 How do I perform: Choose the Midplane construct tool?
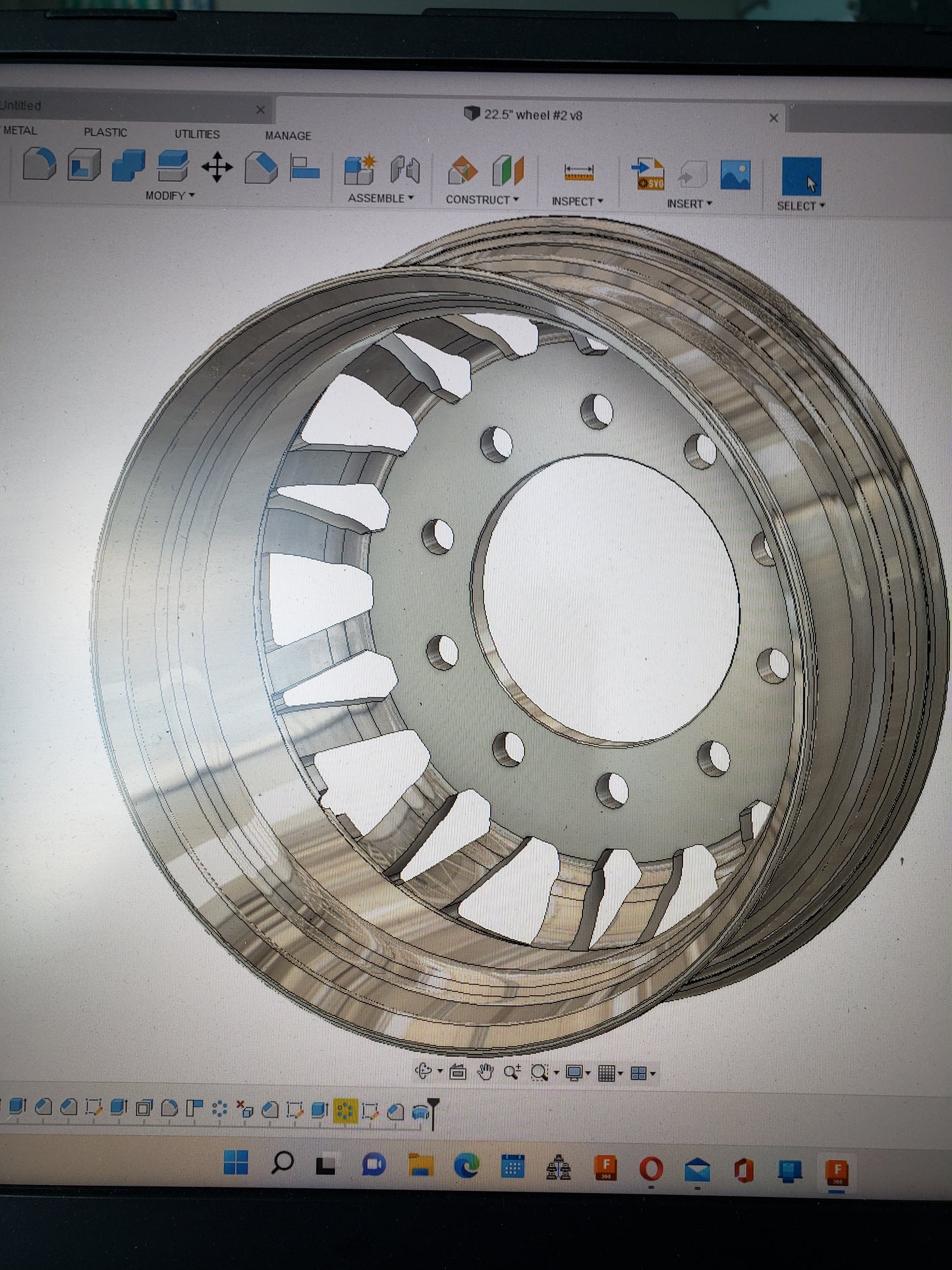(x=508, y=171)
